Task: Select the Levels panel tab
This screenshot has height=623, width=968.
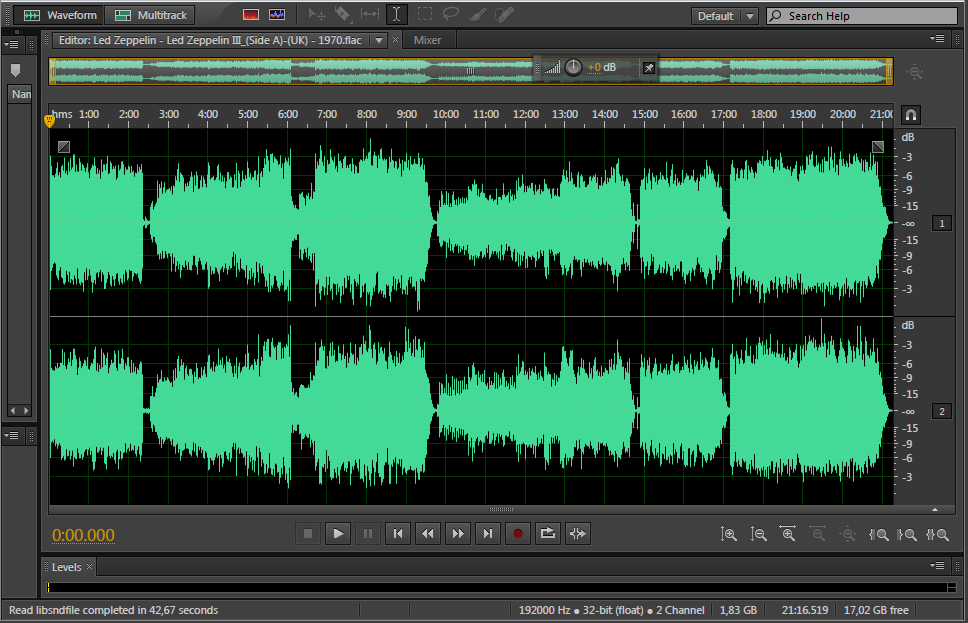Action: click(66, 567)
